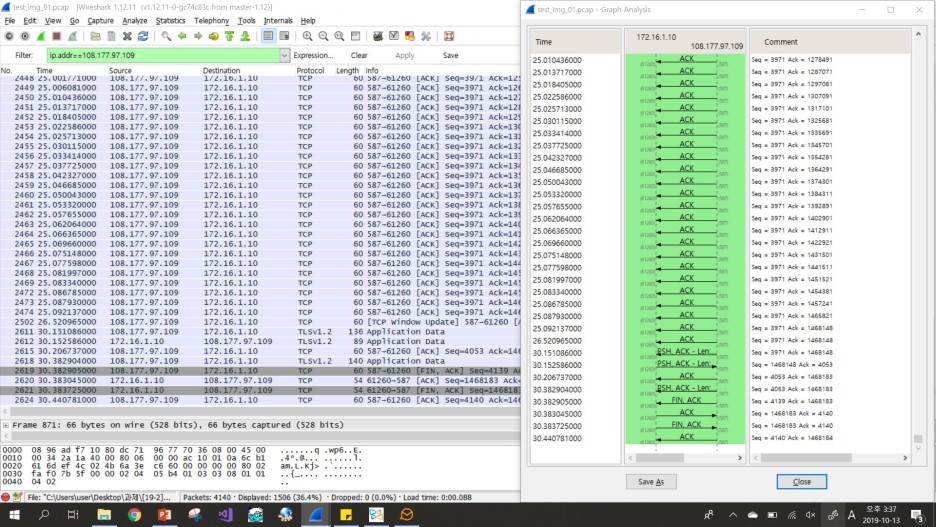The image size is (936, 527).
Task: Toggle auto scroll in live capture
Action: click(284, 36)
